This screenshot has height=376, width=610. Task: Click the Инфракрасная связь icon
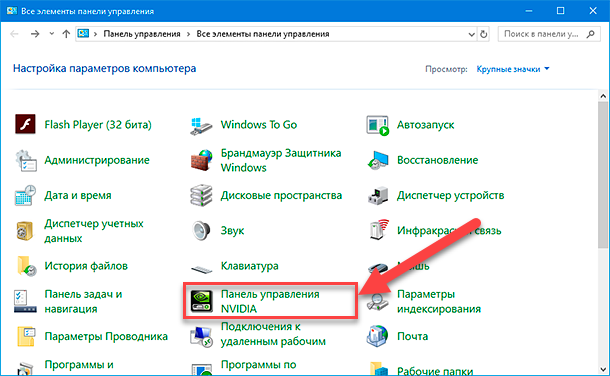click(379, 229)
